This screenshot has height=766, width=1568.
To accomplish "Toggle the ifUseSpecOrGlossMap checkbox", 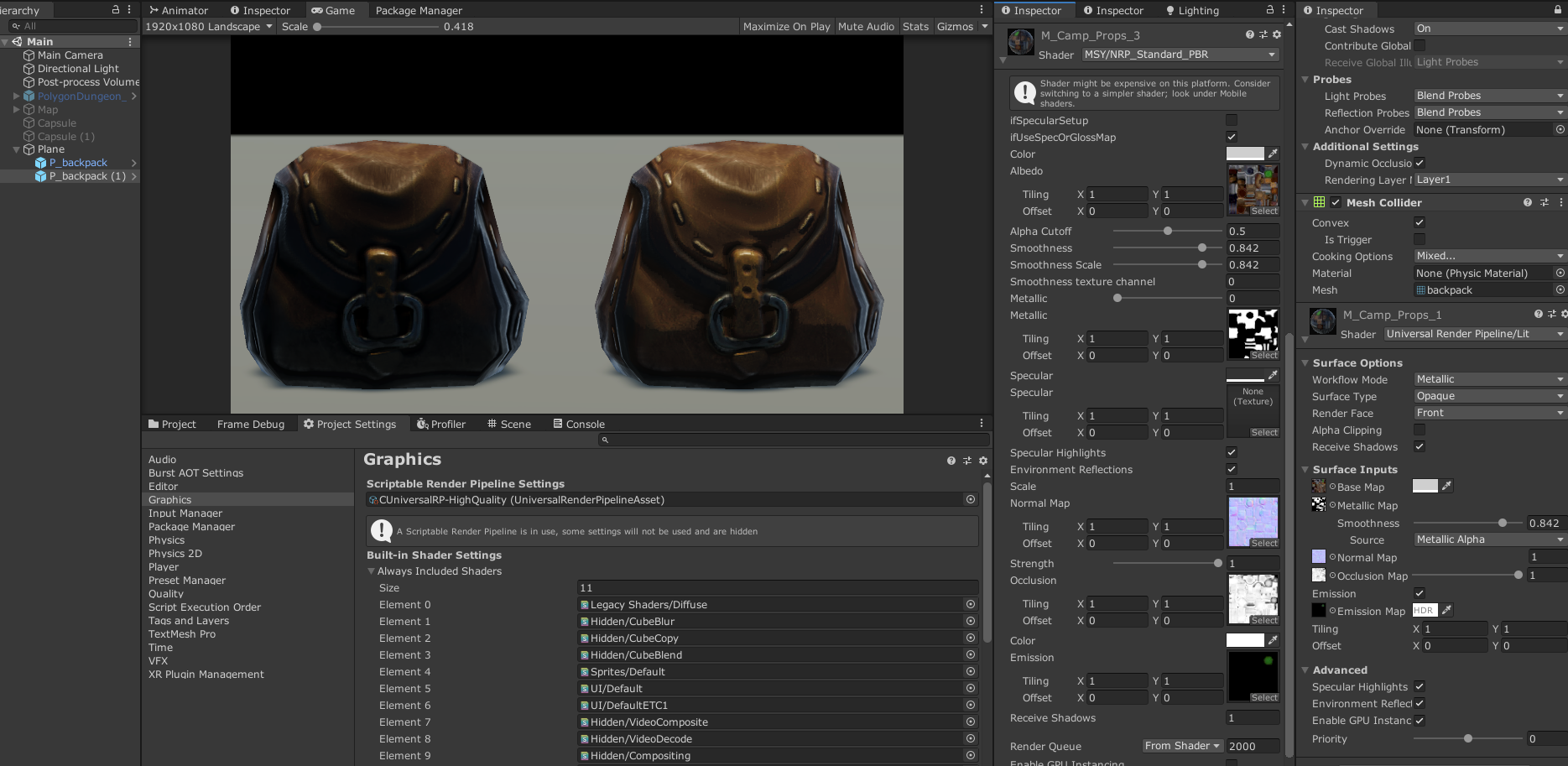I will [x=1231, y=137].
